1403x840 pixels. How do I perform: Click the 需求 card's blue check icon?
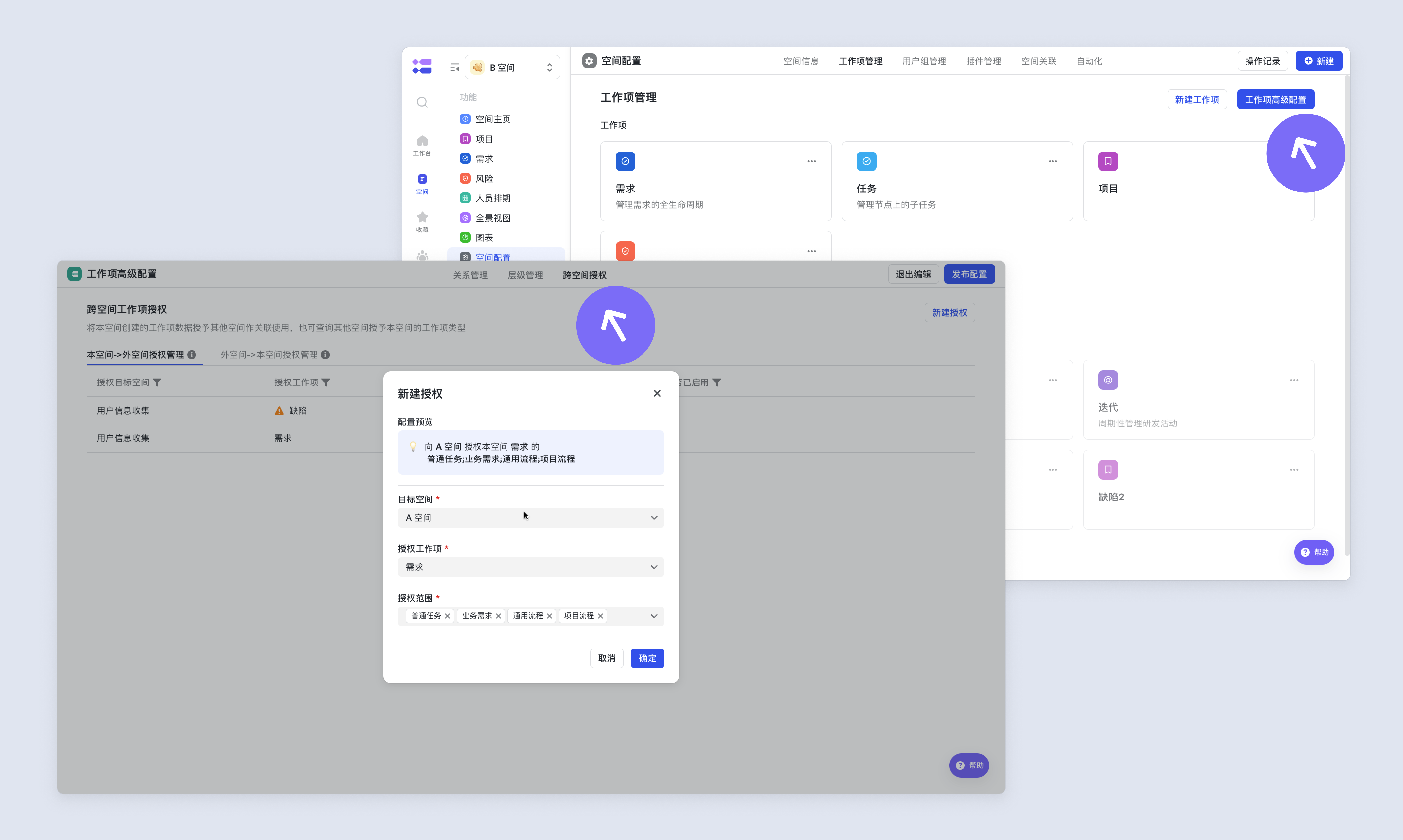[x=625, y=161]
